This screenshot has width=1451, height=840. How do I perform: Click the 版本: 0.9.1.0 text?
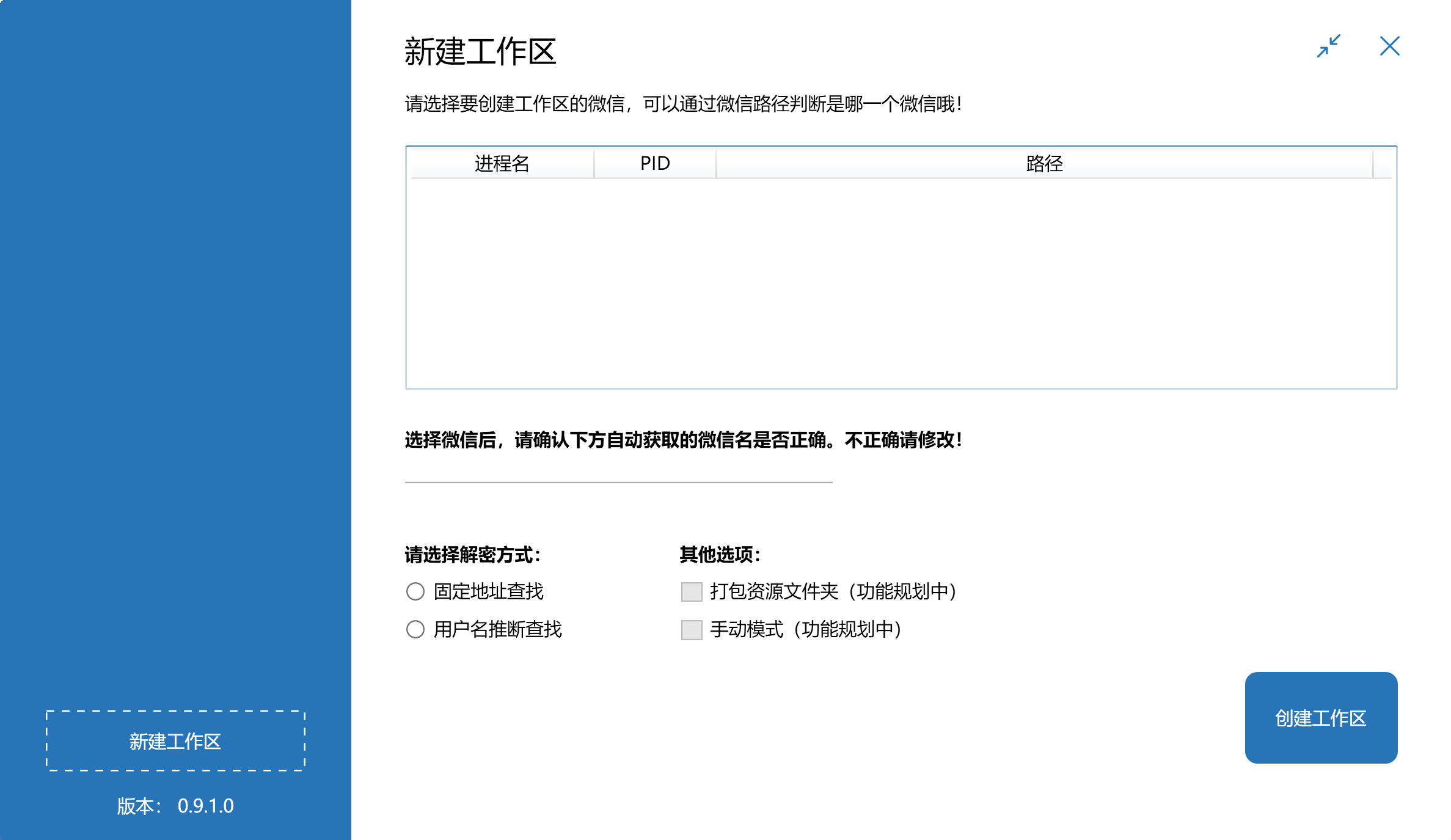(x=175, y=806)
